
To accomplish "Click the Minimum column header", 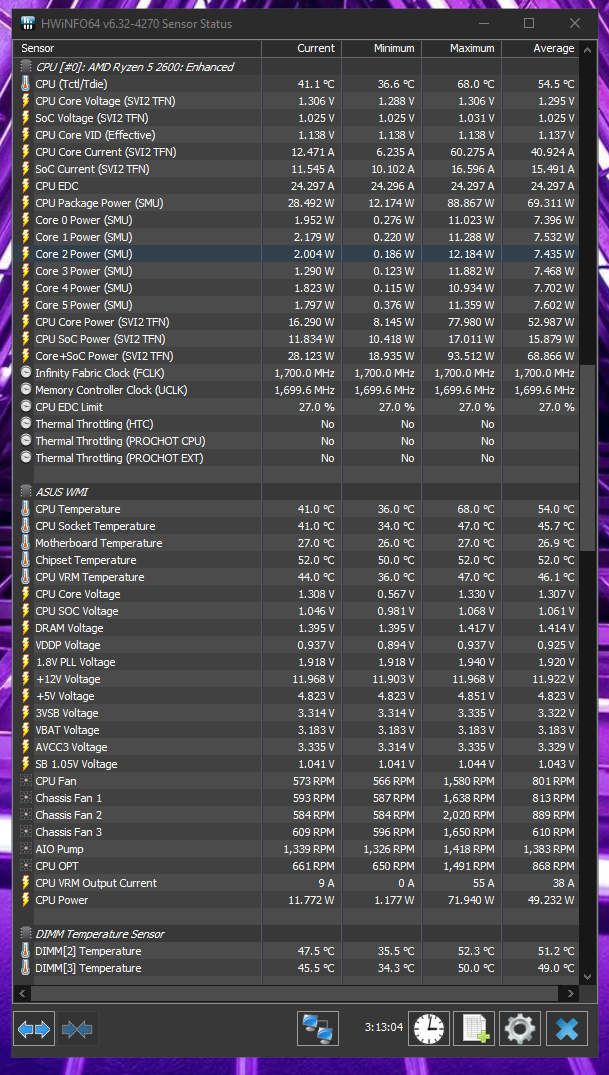I will point(381,49).
